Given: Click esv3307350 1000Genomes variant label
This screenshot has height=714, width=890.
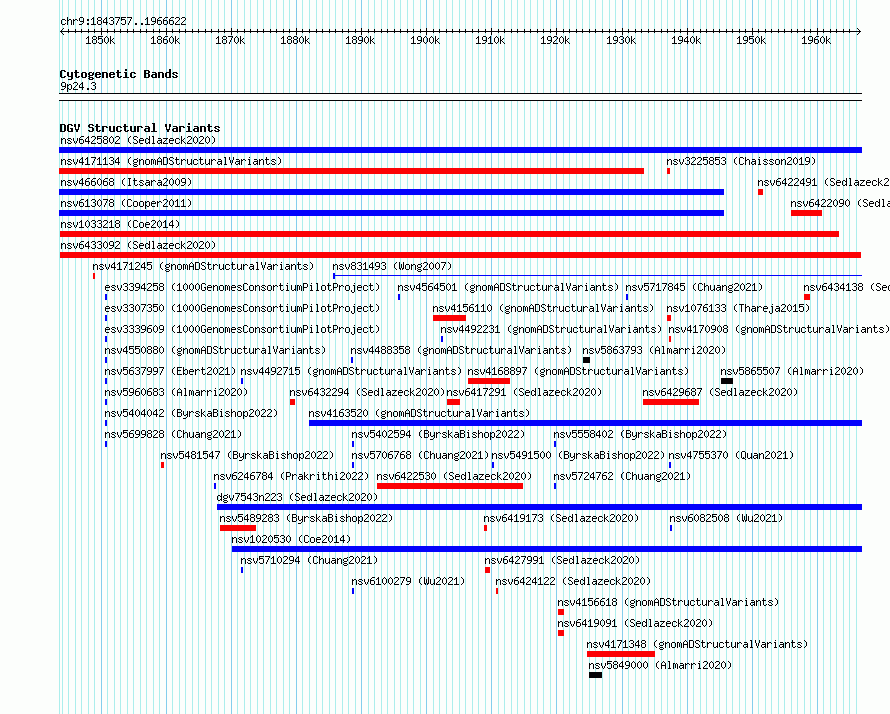Looking at the screenshot, I should pyautogui.click(x=242, y=308).
